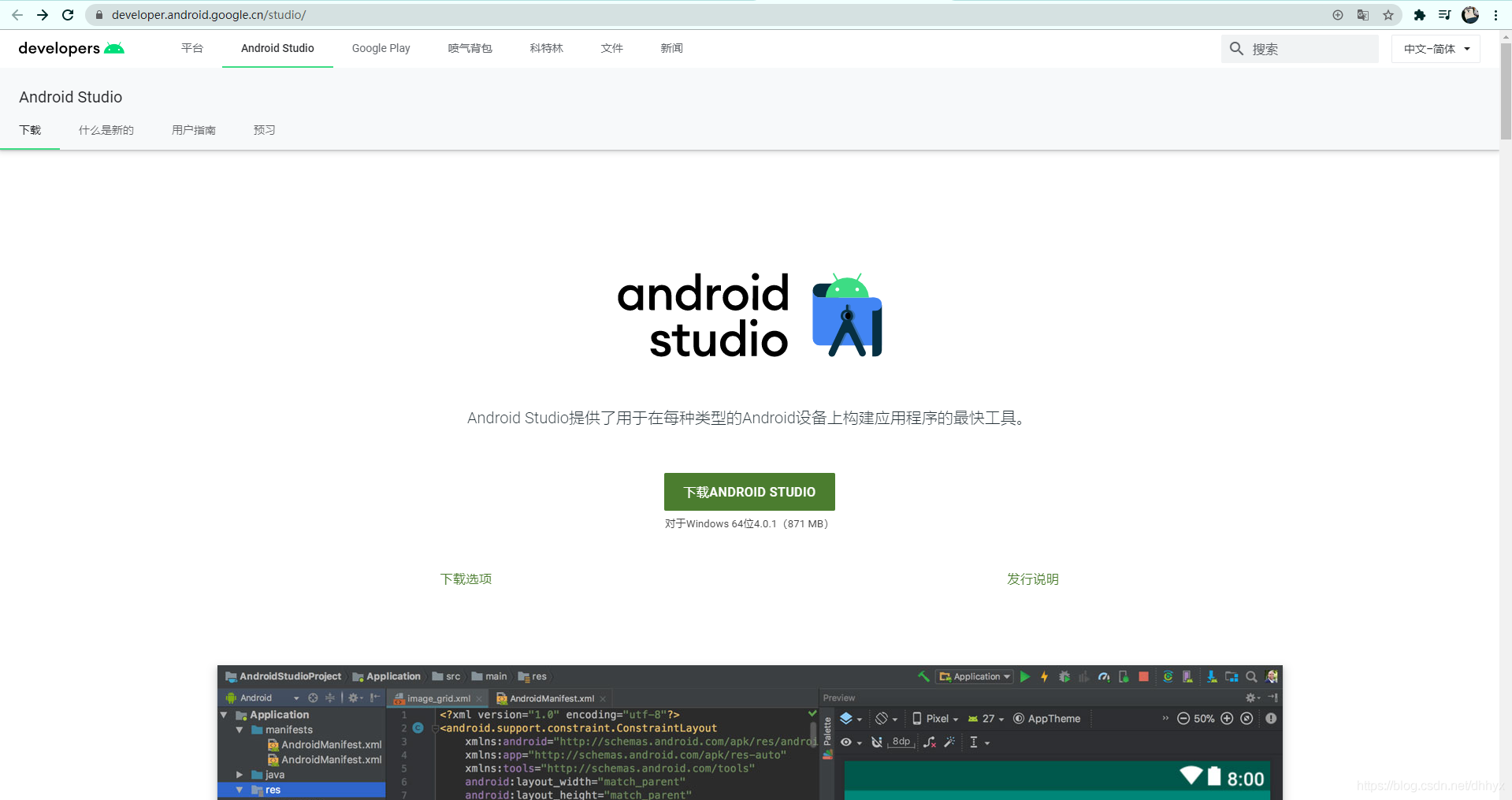This screenshot has width=1512, height=800.
Task: Click the red Stop square in IDE screenshot
Action: pyautogui.click(x=1144, y=676)
